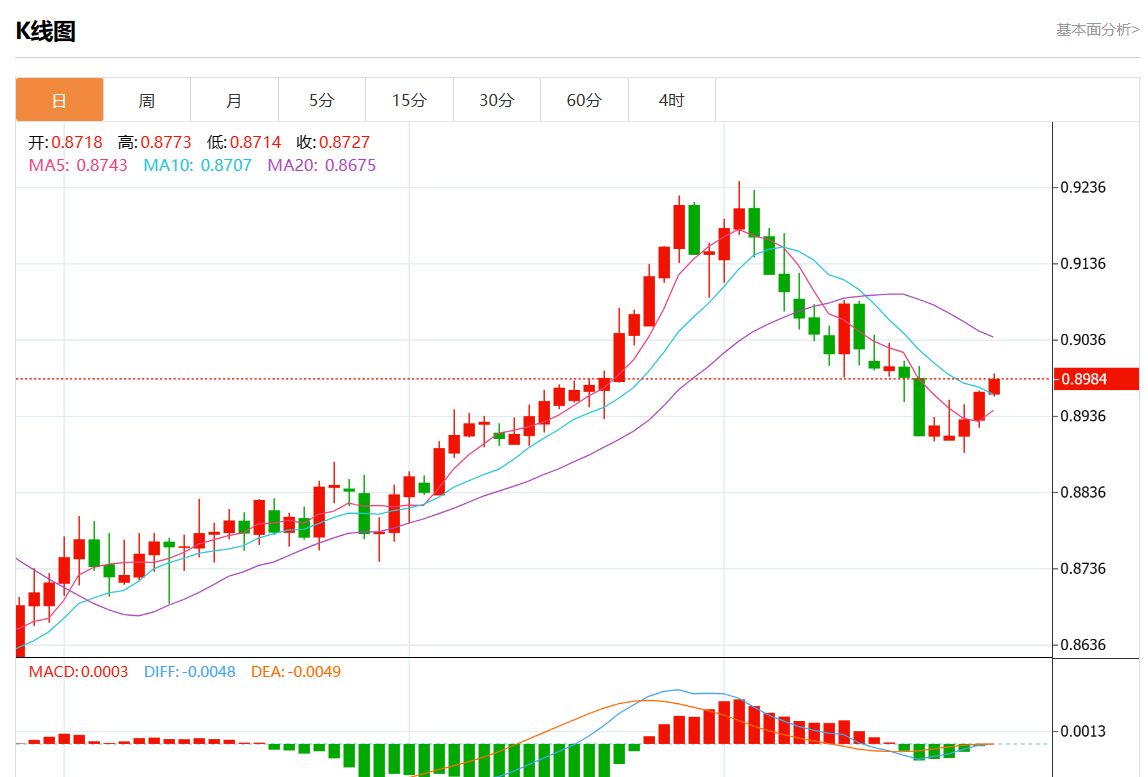Click the 低: 0.8714 low price
Image resolution: width=1148 pixels, height=777 pixels.
coord(244,142)
